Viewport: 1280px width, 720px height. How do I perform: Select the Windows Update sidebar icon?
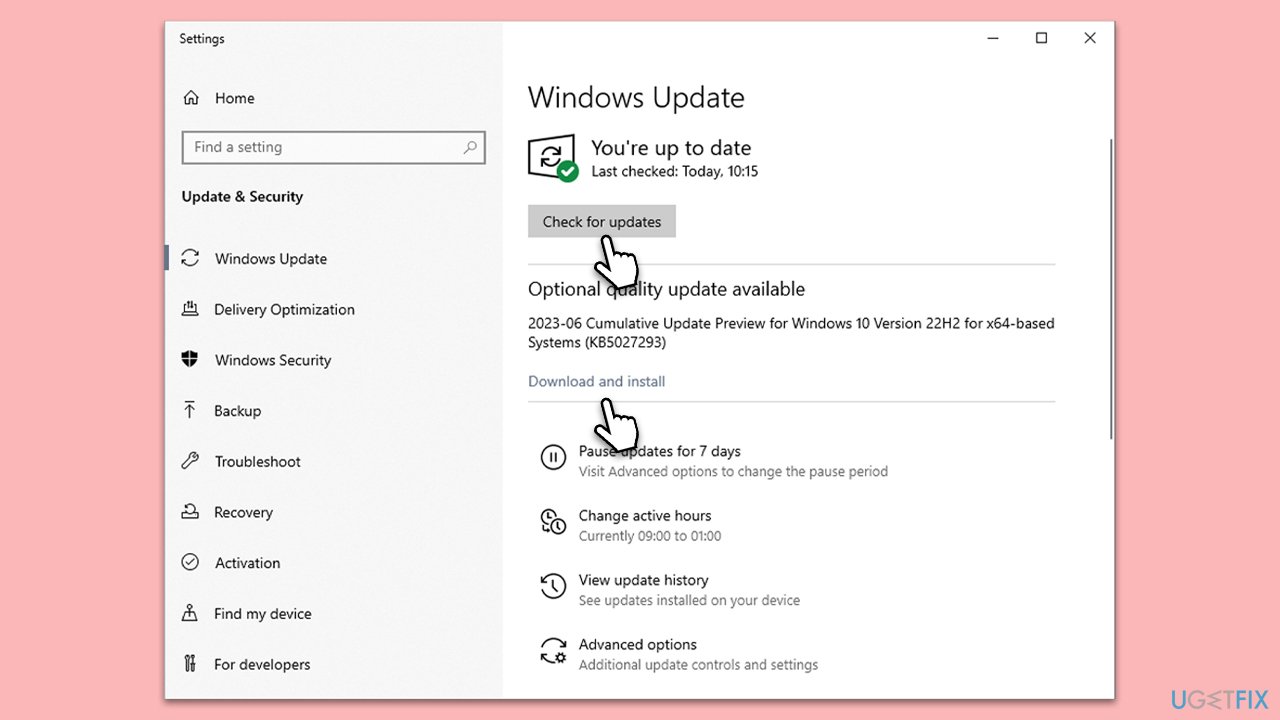[x=190, y=258]
